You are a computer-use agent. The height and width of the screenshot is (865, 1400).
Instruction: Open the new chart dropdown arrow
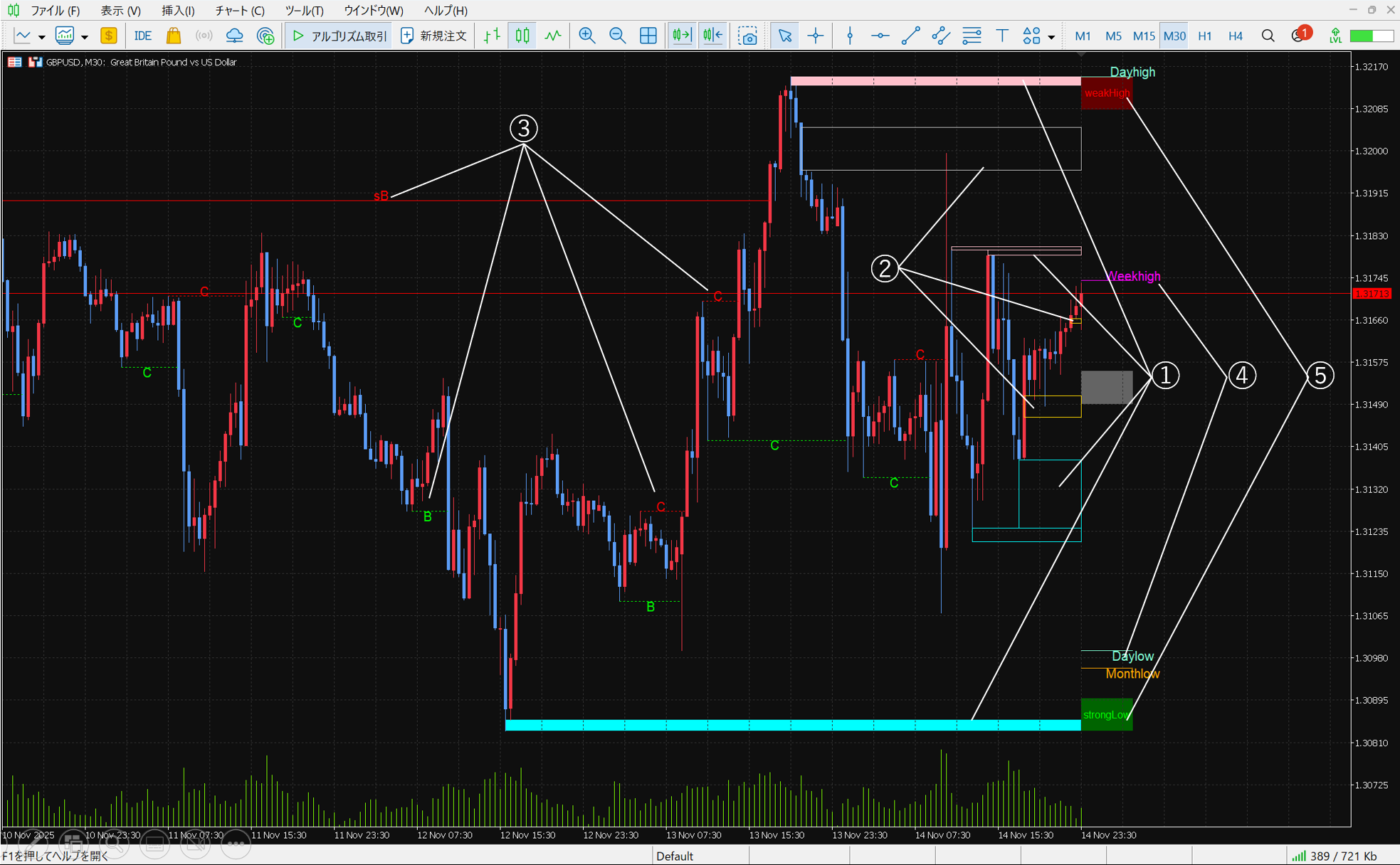pos(42,37)
